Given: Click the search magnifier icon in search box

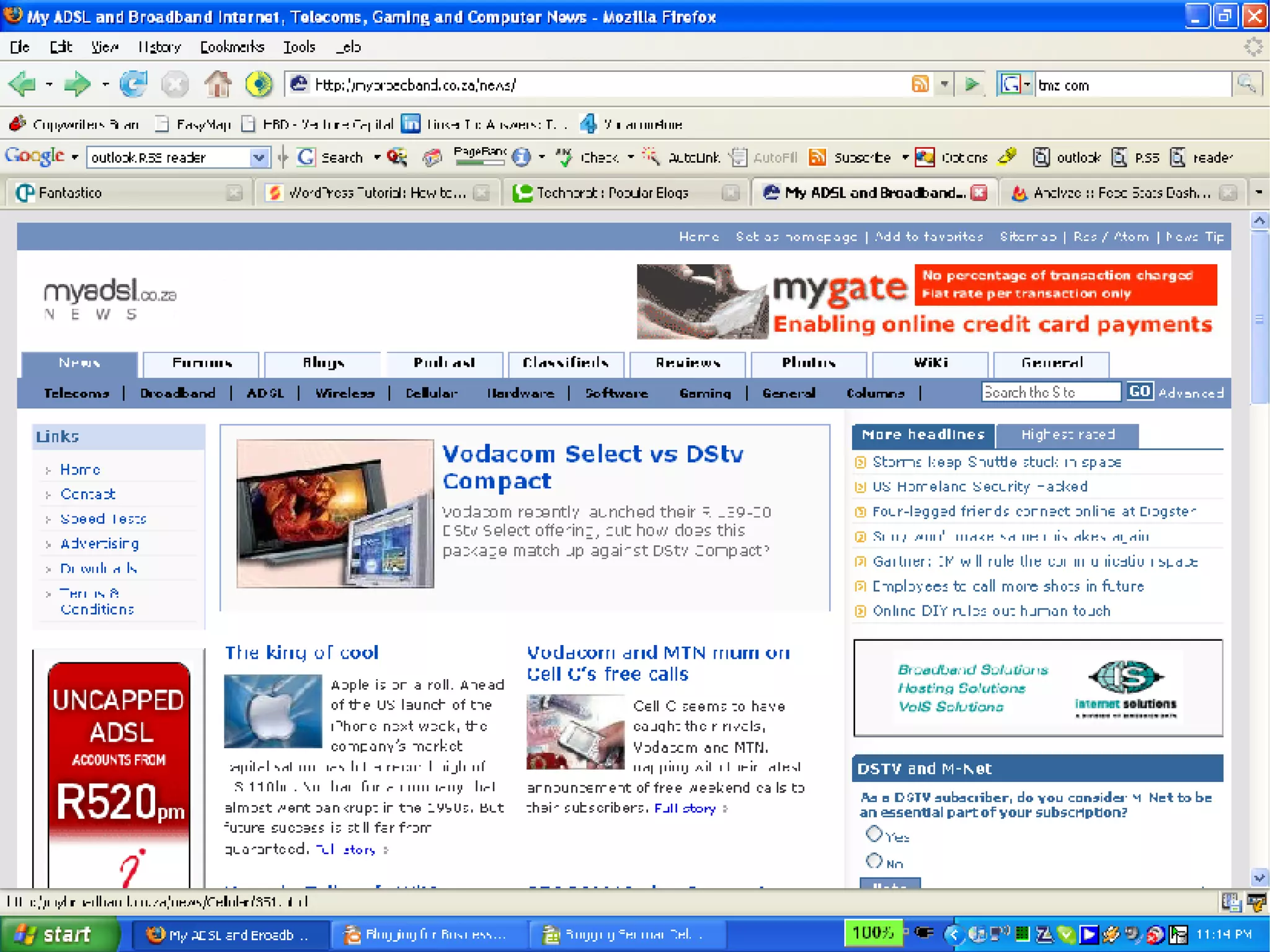Looking at the screenshot, I should pos(1246,84).
